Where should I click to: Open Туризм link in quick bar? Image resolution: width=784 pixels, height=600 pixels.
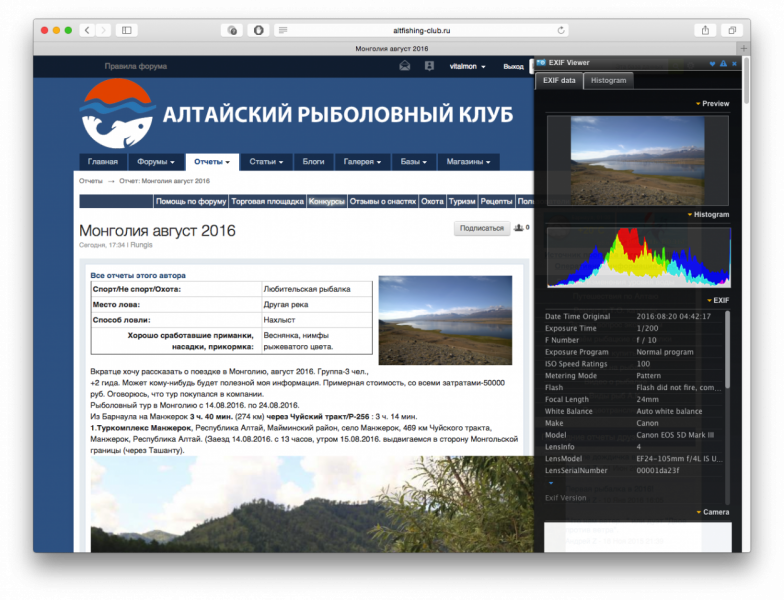point(462,202)
